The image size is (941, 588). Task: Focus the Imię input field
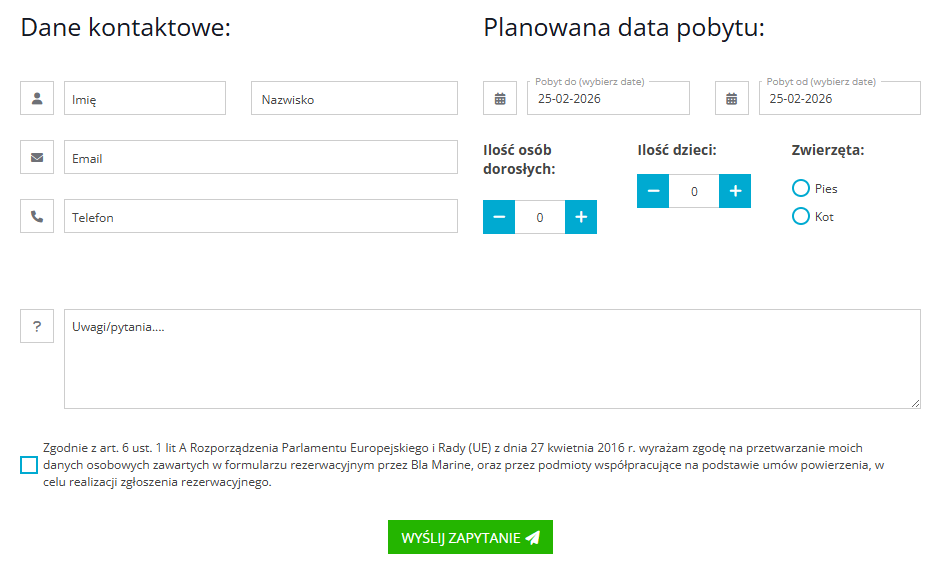pyautogui.click(x=145, y=98)
